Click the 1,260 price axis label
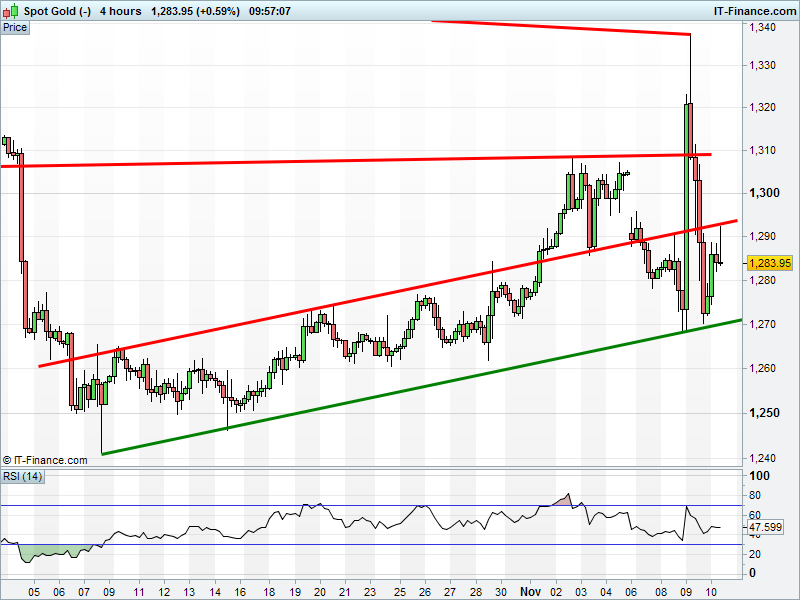The width and height of the screenshot is (800, 600). point(762,368)
